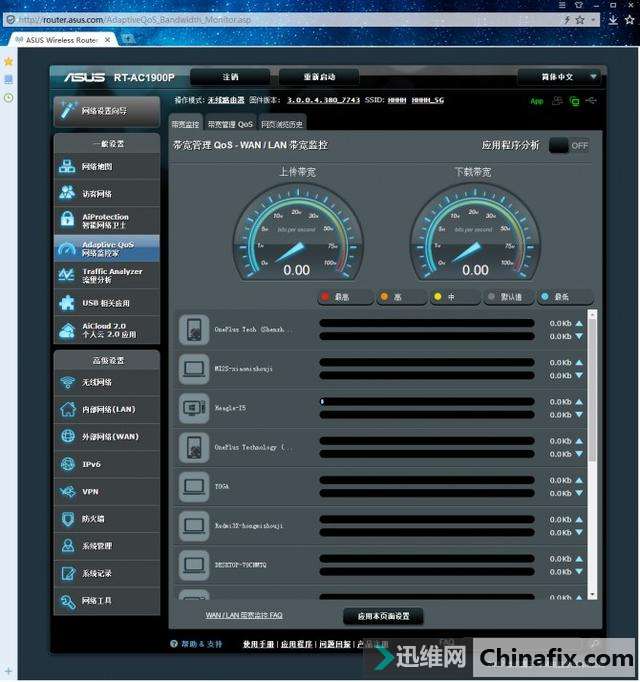The width and height of the screenshot is (640, 682).
Task: Click device name text YOGA
Action: point(222,486)
